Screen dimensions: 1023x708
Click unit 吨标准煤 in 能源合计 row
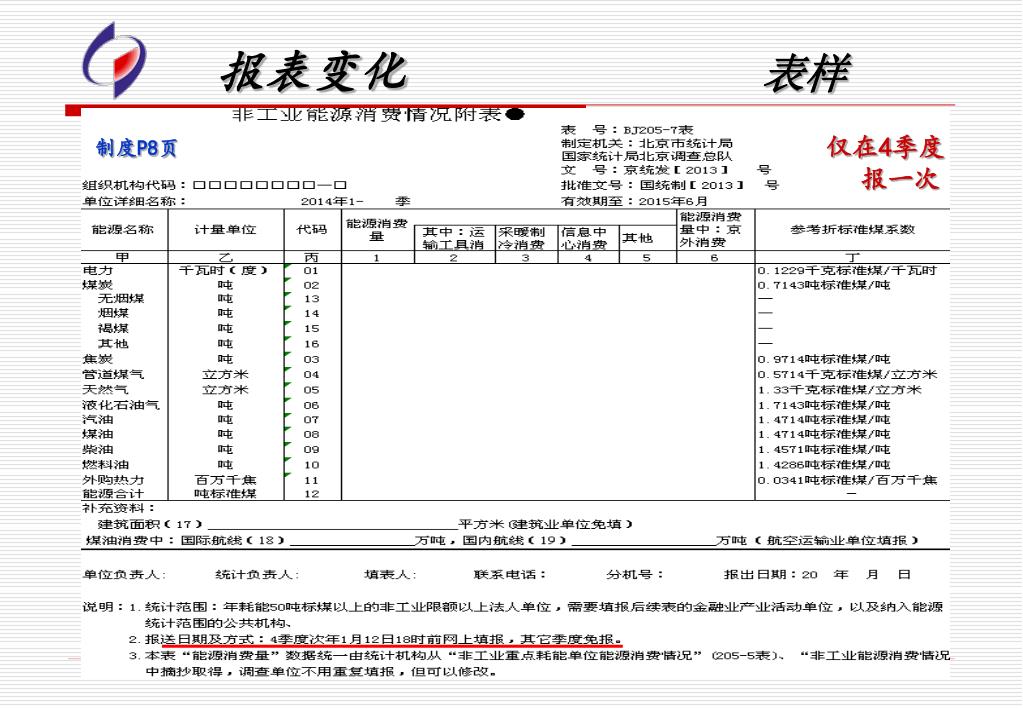226,494
